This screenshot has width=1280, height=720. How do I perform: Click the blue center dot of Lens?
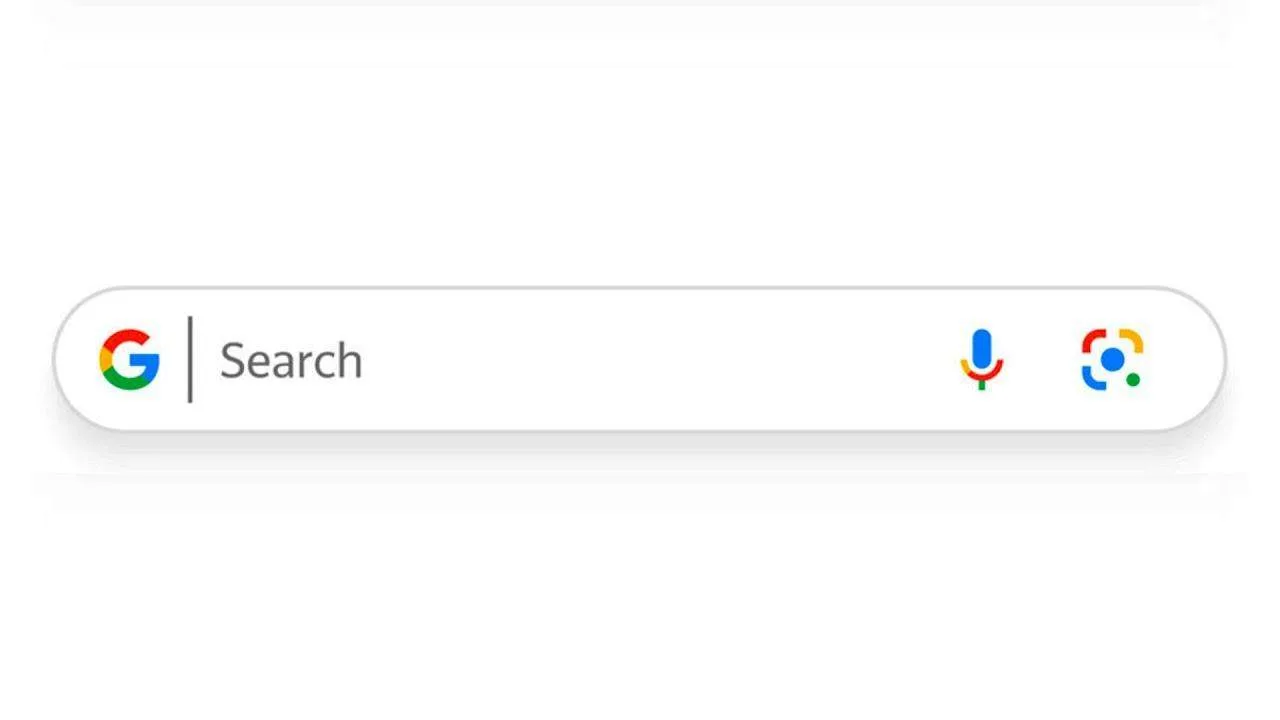point(1112,359)
